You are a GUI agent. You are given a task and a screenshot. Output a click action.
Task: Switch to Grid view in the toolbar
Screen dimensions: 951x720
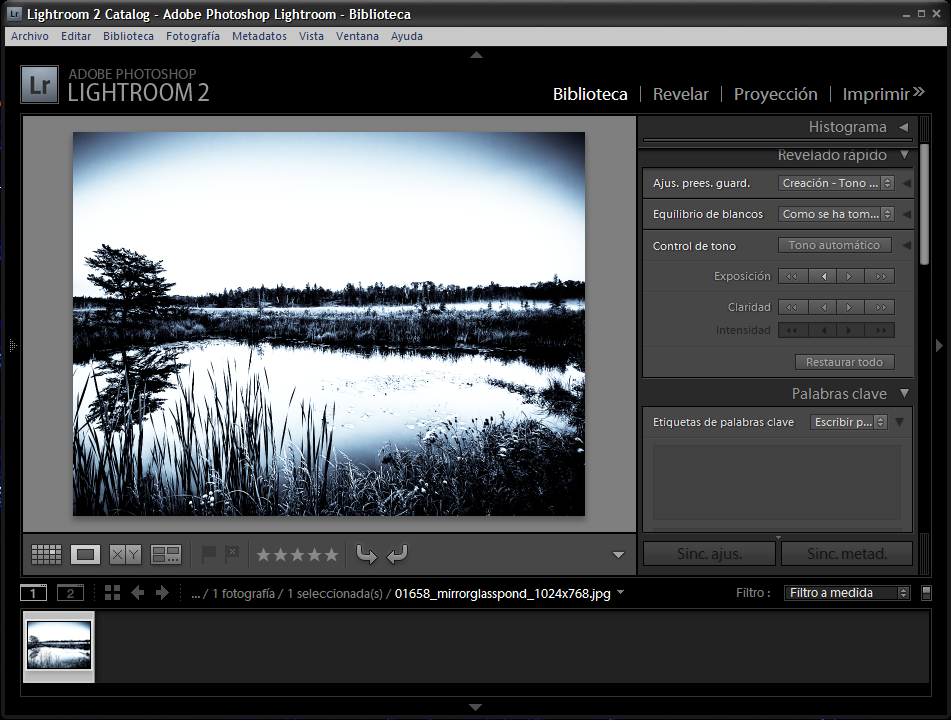pyautogui.click(x=46, y=554)
